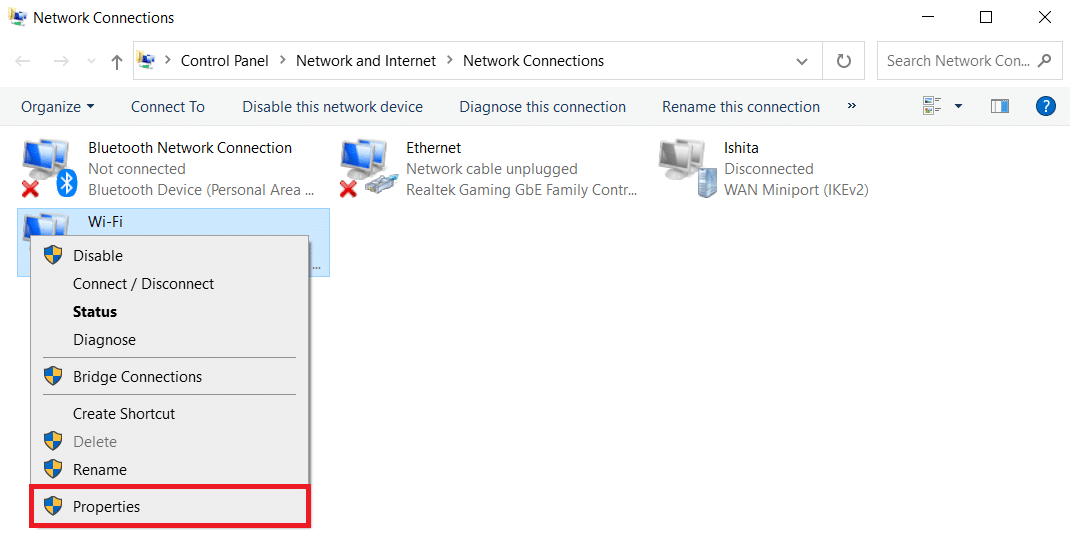Click Diagnose this connection in the toolbar
The height and width of the screenshot is (546, 1070).
click(542, 107)
